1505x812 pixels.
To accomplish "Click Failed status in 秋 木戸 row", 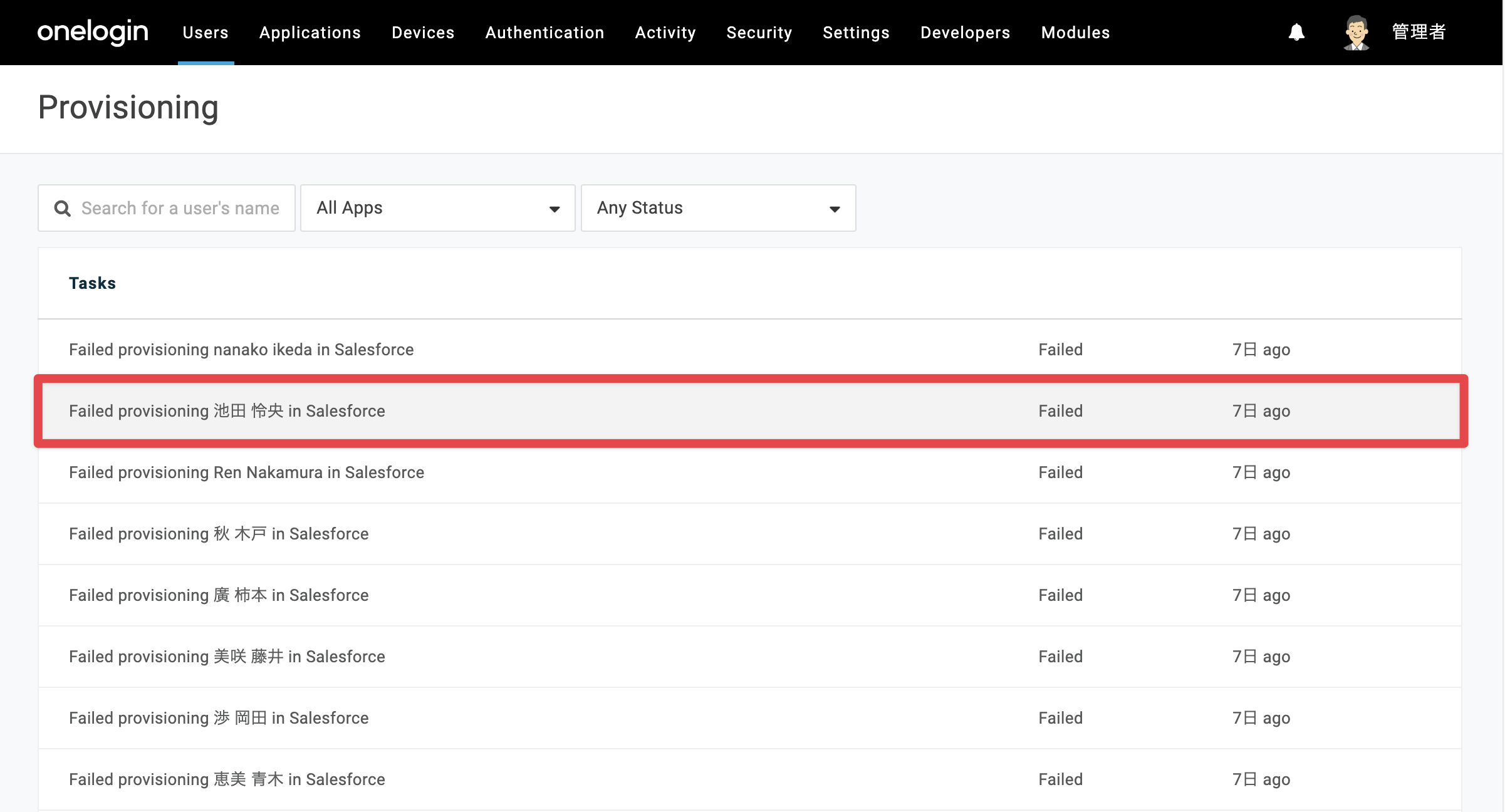I will [1060, 534].
